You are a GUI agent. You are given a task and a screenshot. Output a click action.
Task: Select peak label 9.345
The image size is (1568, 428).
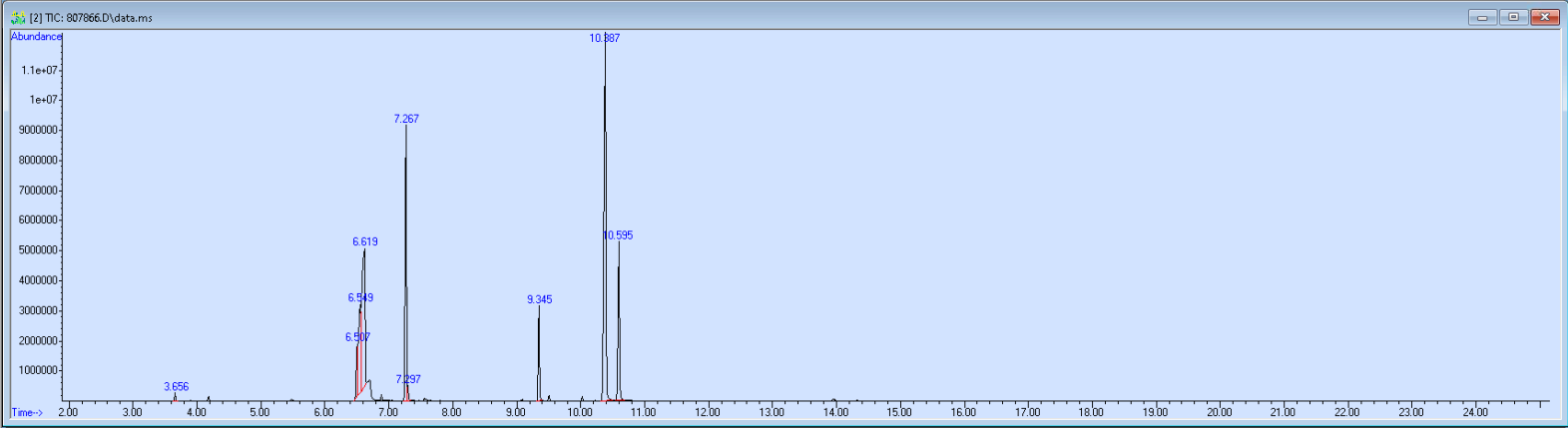click(x=539, y=299)
